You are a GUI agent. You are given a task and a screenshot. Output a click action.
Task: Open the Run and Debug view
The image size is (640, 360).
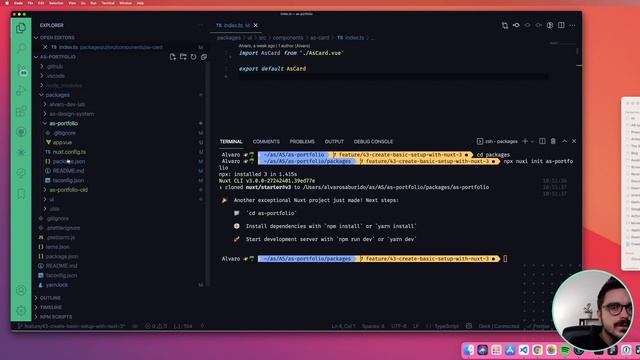21,90
